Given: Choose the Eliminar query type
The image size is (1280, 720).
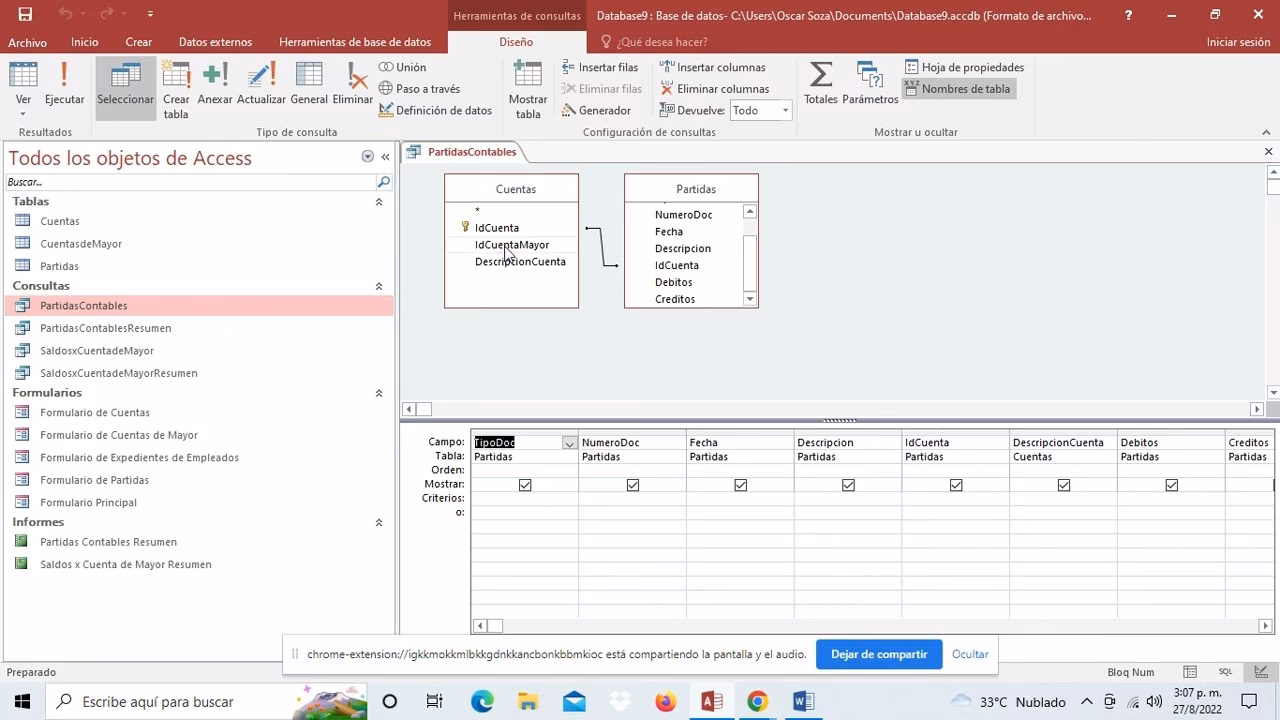Looking at the screenshot, I should click(x=353, y=82).
